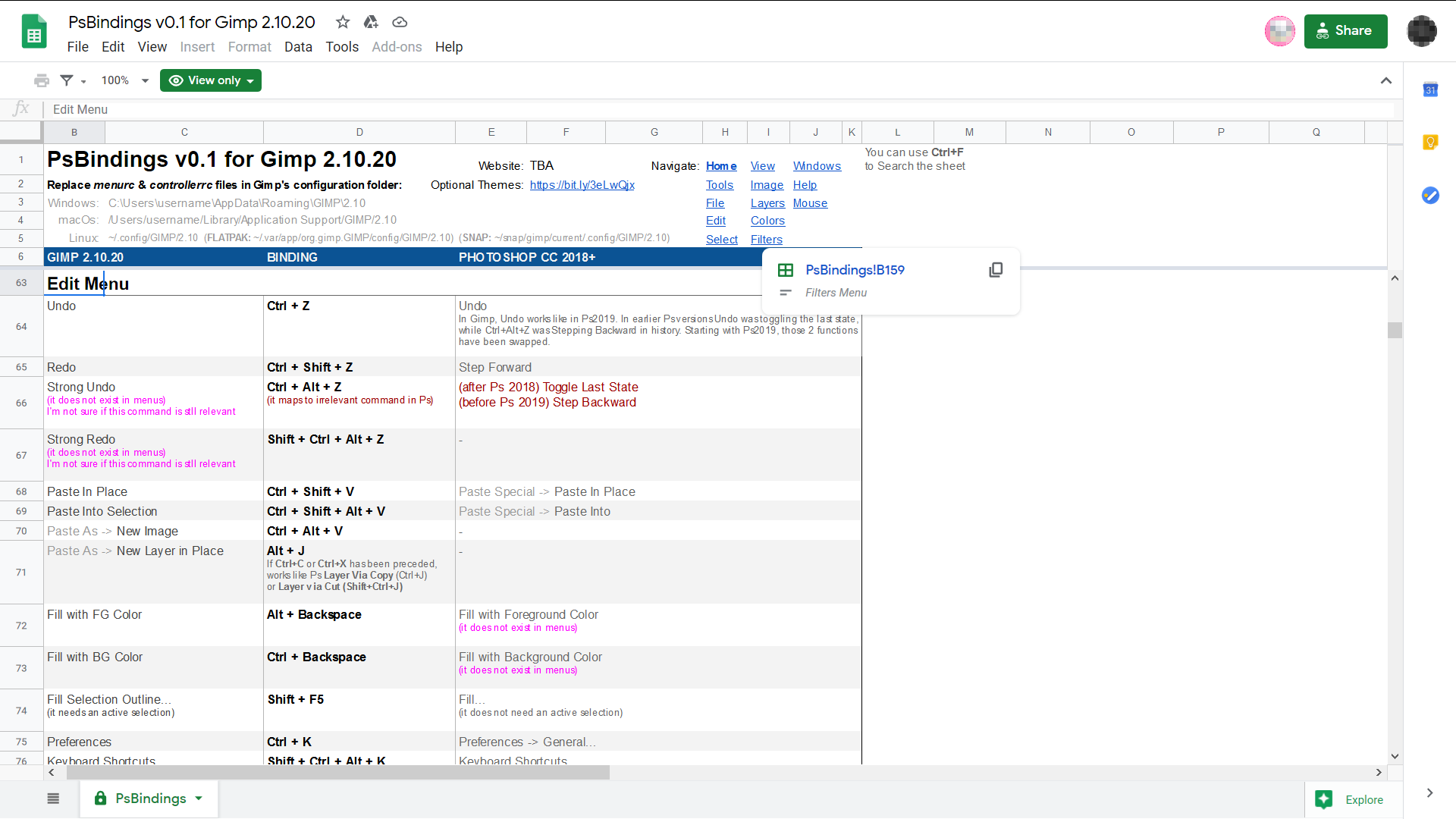This screenshot has height=819, width=1456.
Task: Select the 'Step Forward' cell
Action: pyautogui.click(x=658, y=367)
